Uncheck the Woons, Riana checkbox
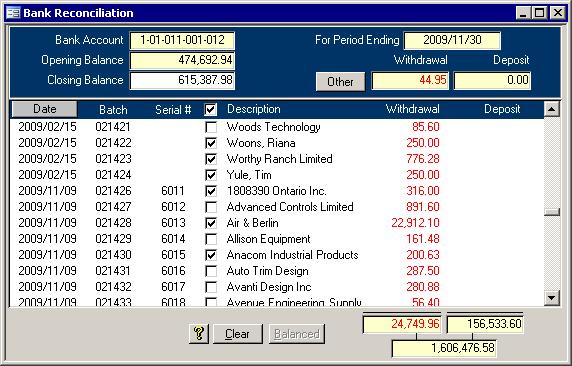 click(x=211, y=143)
